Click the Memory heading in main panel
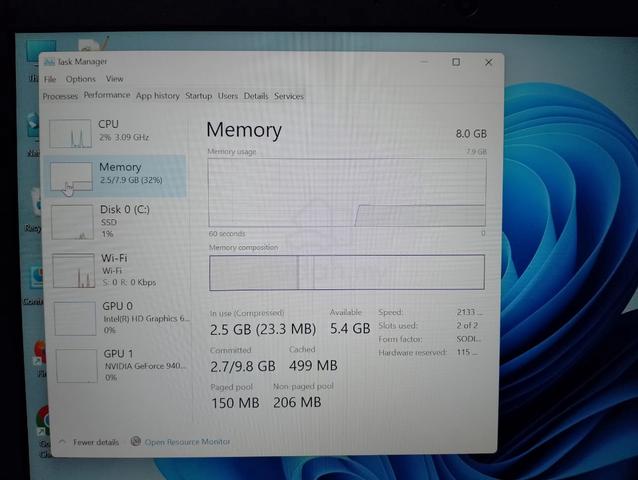The image size is (638, 480). 244,130
